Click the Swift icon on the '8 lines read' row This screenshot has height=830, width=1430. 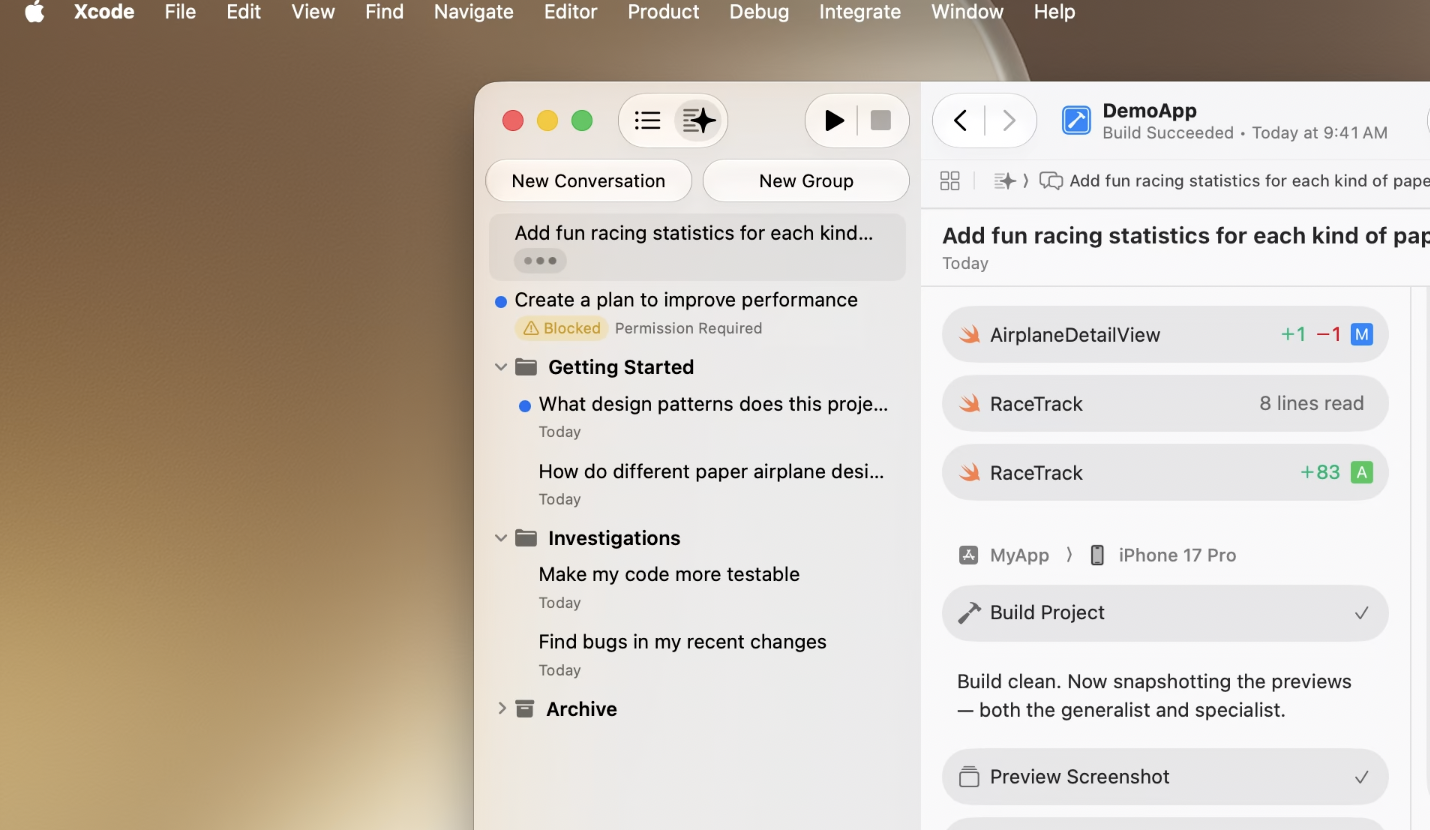(x=969, y=404)
